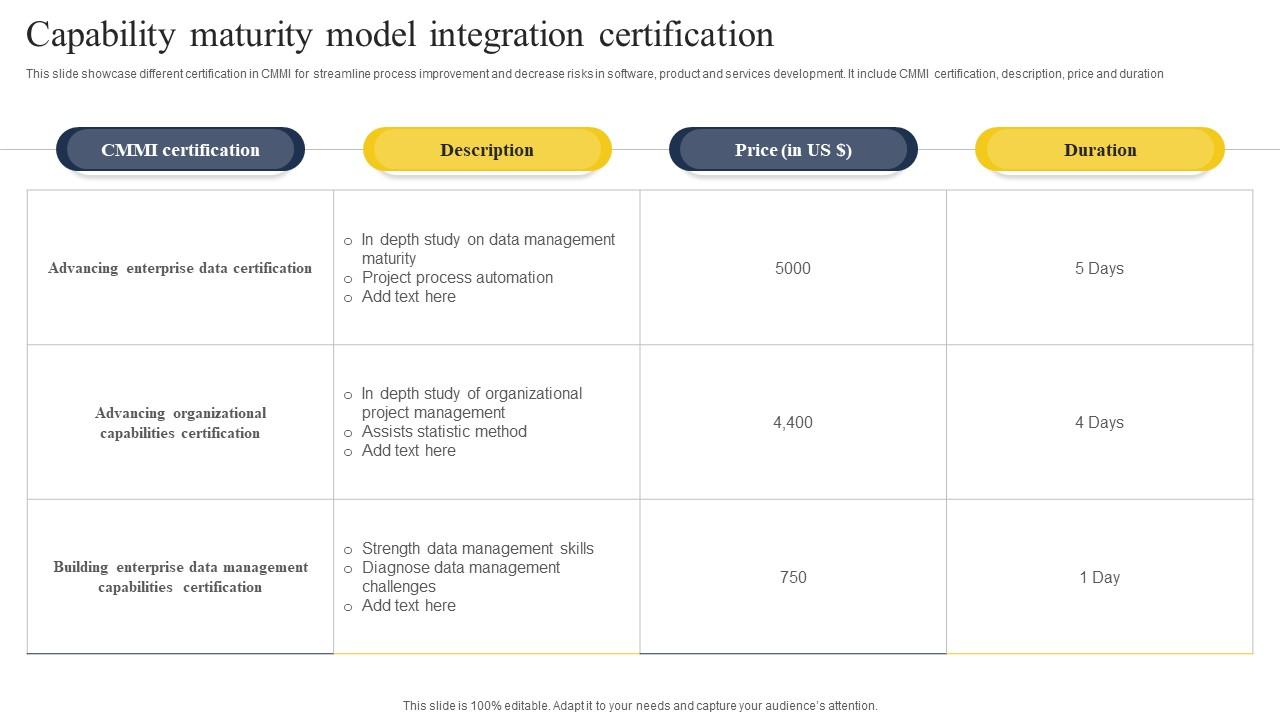Screen dimensions: 1280x720
Task: Click the 5 Days duration cell
Action: [1100, 268]
